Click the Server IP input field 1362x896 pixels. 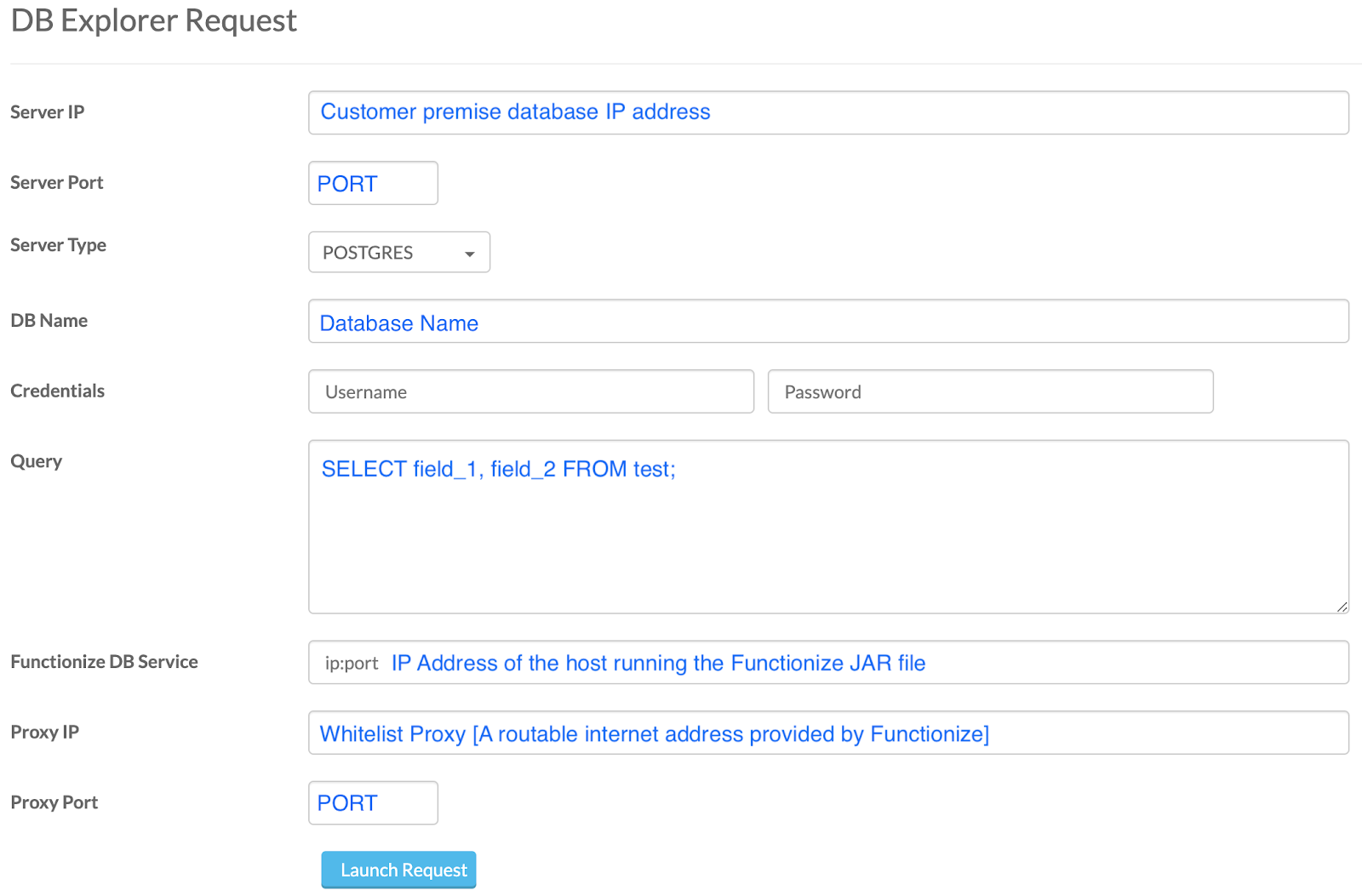pos(828,112)
